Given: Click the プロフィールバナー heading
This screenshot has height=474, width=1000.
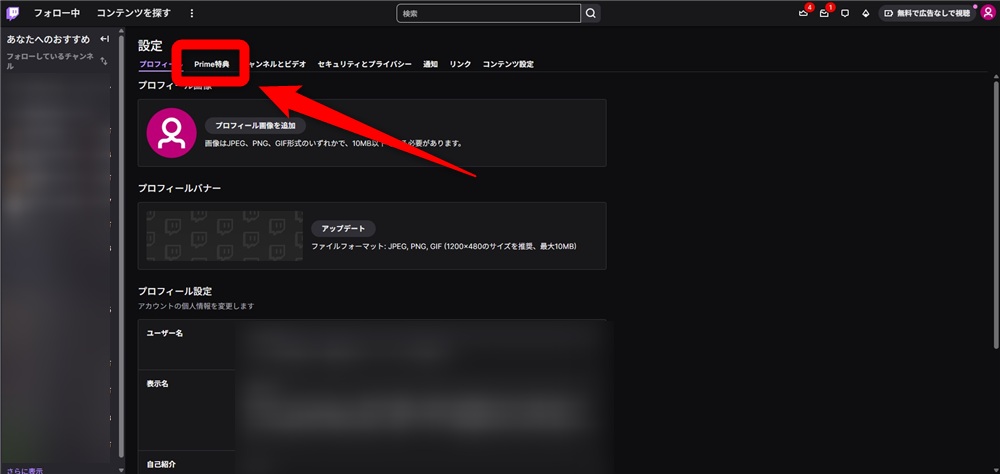Looking at the screenshot, I should pos(180,188).
